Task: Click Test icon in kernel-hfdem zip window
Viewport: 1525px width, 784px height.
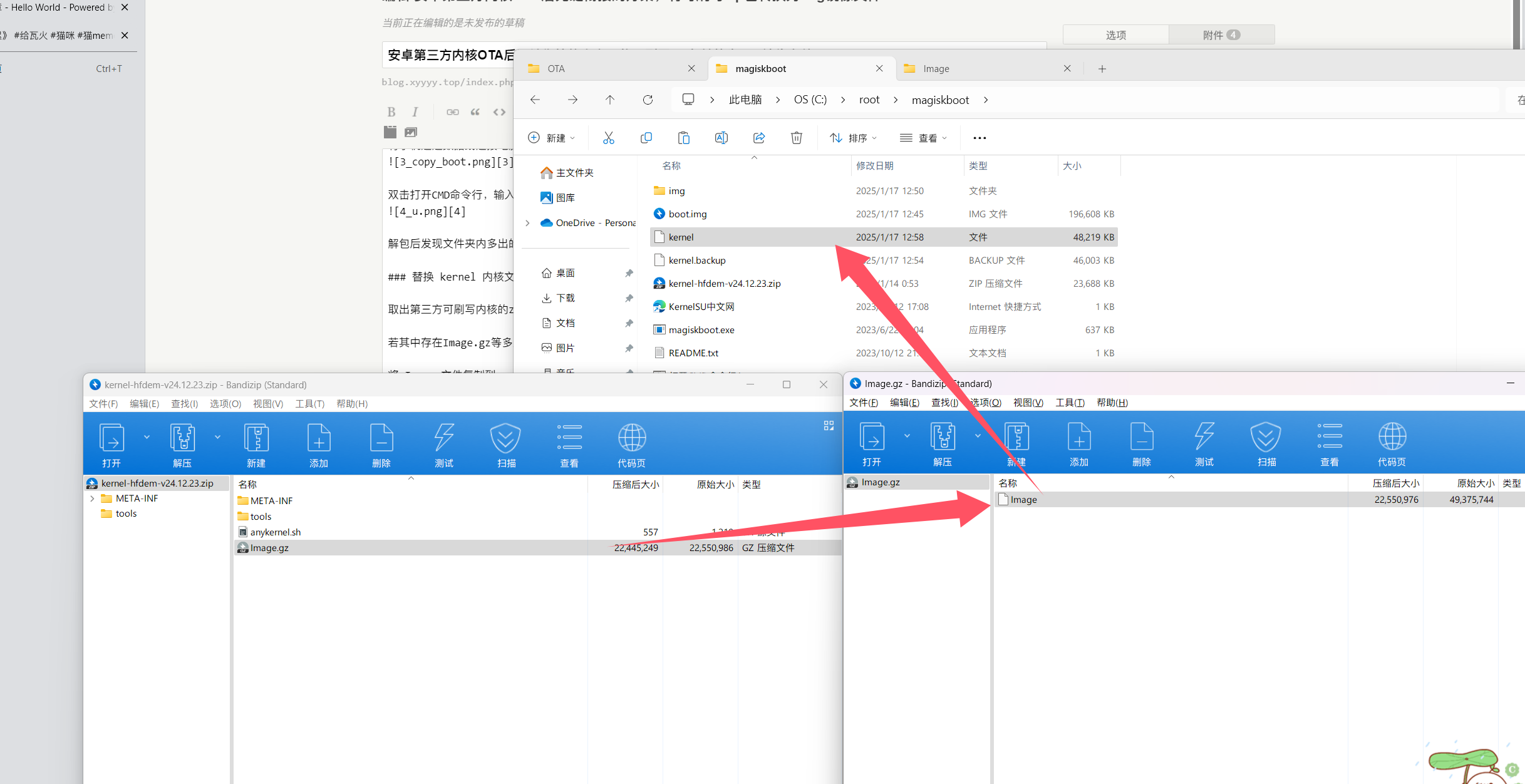Action: point(444,438)
